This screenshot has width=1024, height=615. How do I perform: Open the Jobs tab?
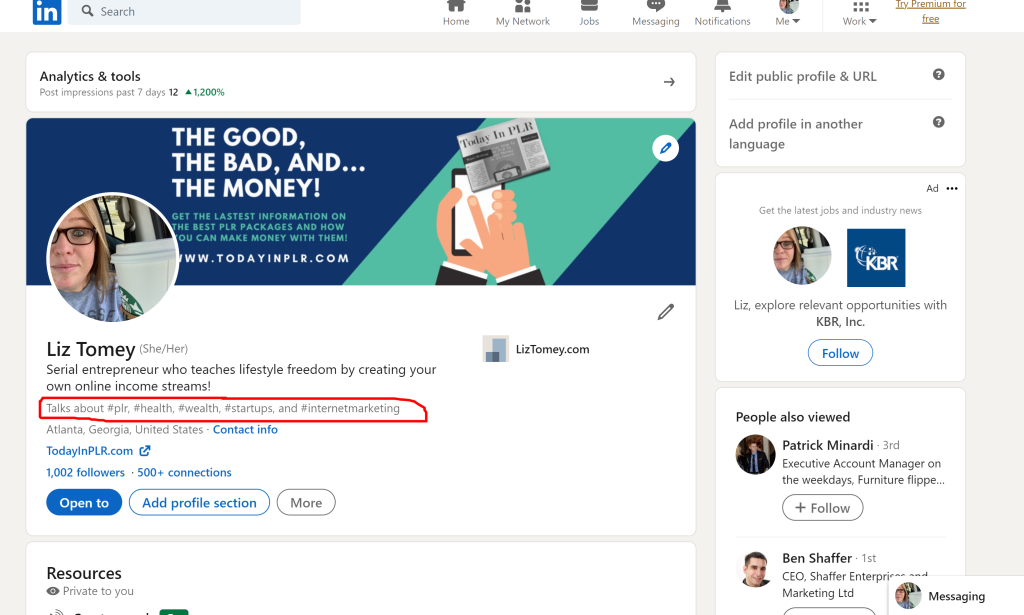tap(589, 14)
